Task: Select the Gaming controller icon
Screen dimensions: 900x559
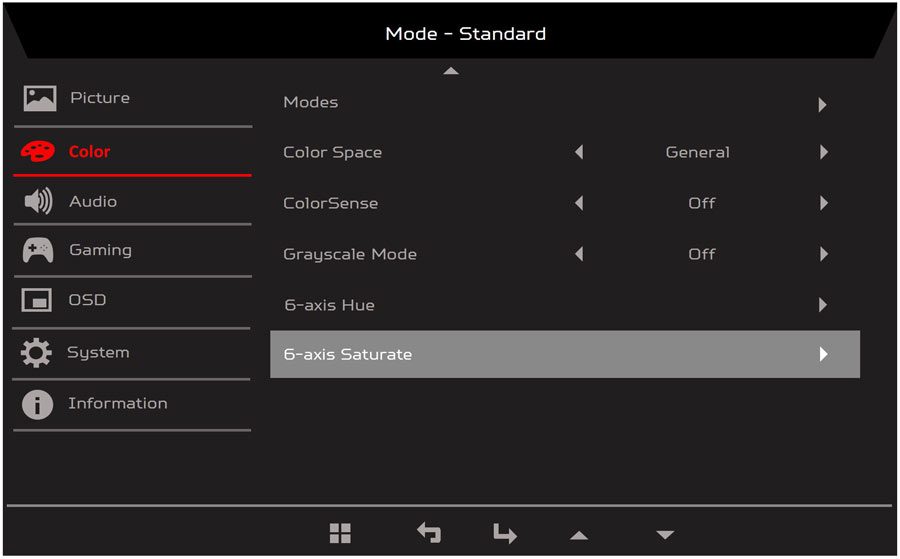Action: 38,251
